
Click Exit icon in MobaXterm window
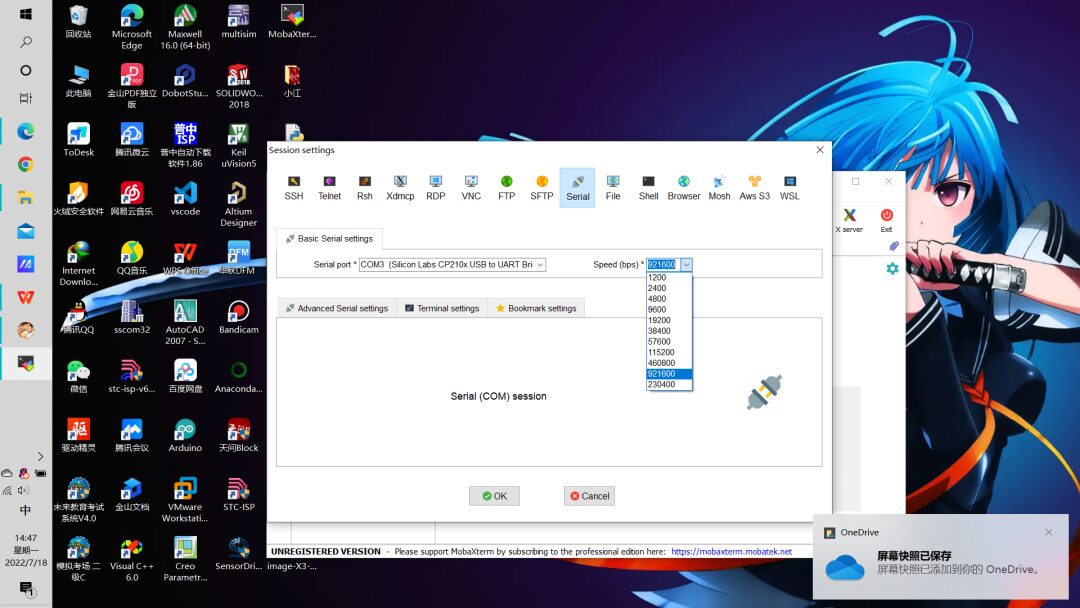[x=886, y=220]
